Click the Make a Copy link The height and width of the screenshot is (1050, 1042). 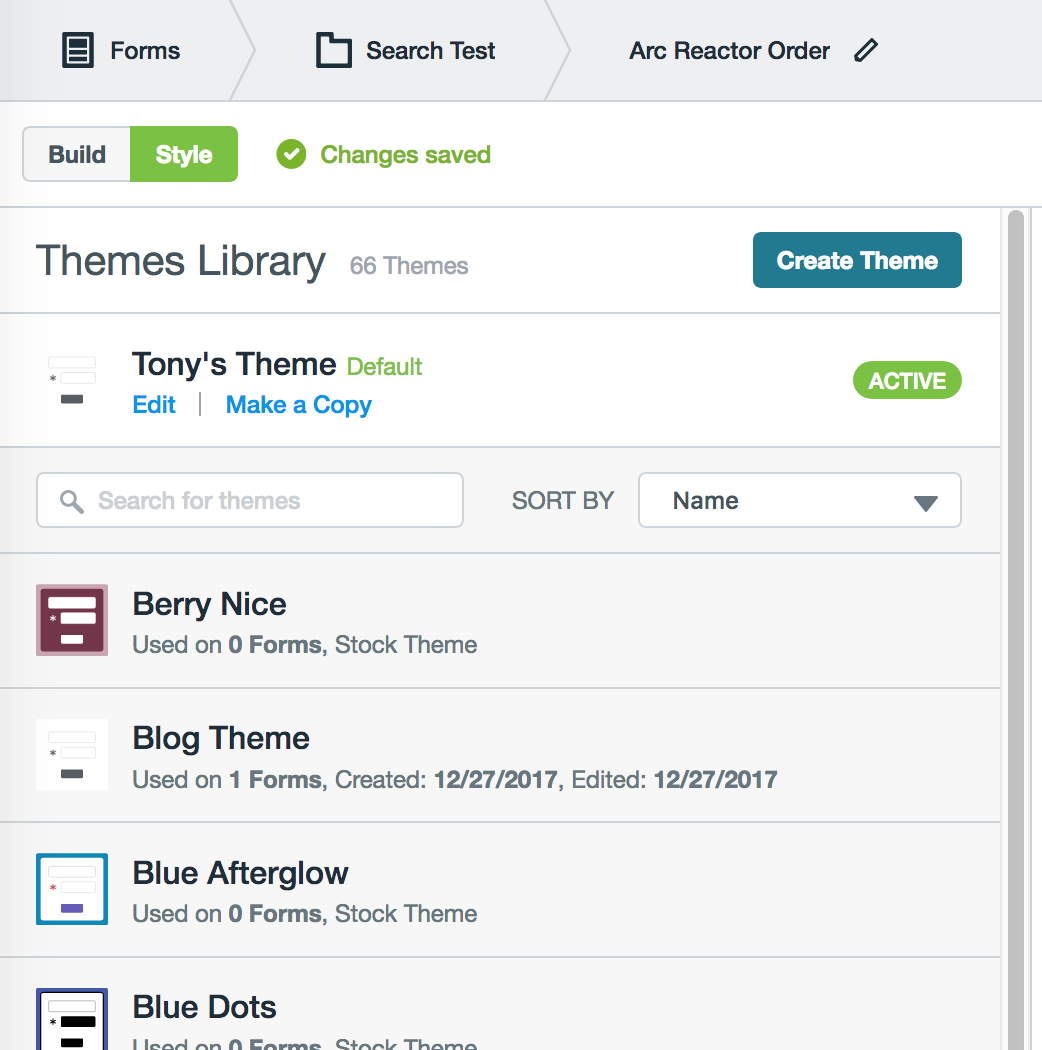[x=298, y=405]
